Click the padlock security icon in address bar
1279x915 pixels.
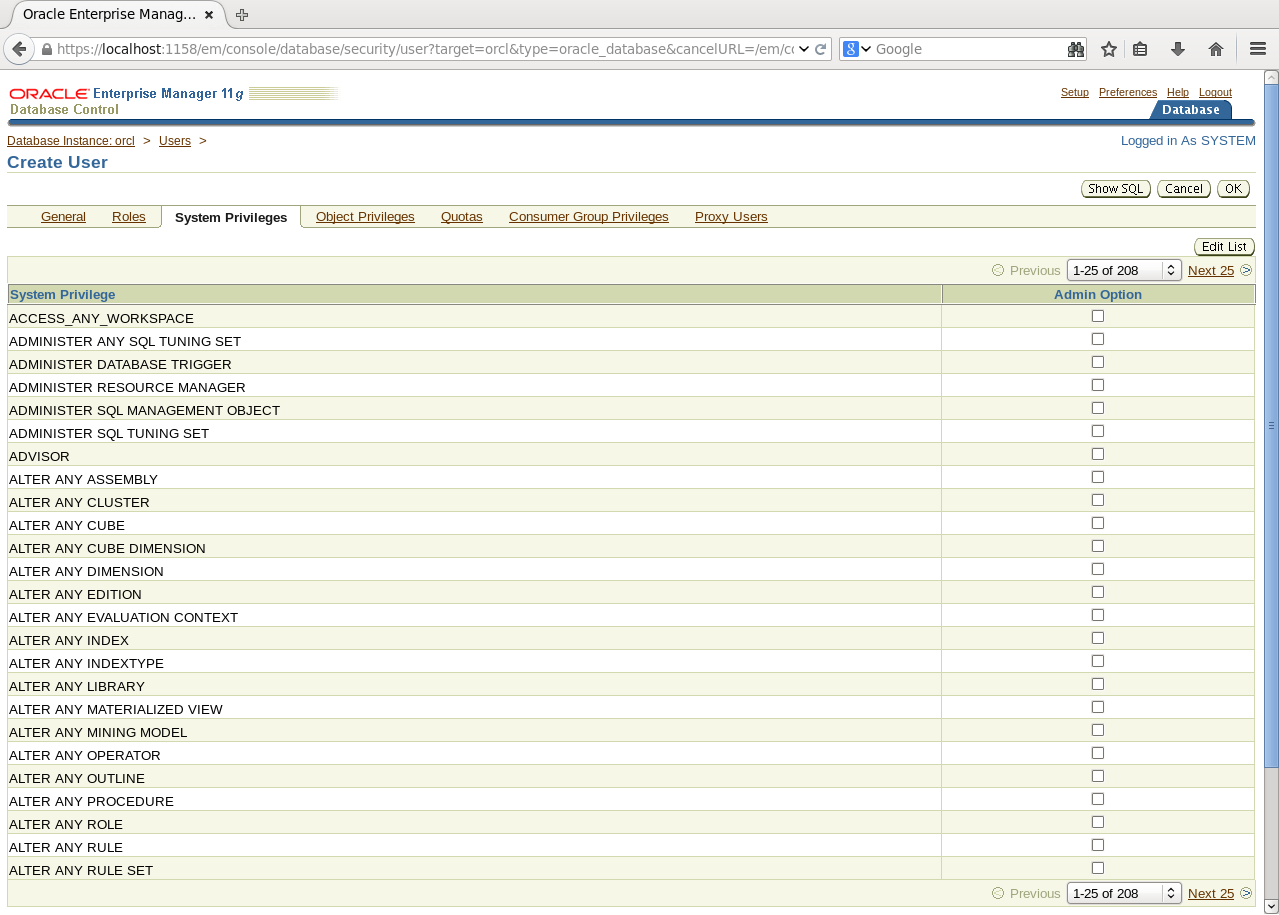46,49
